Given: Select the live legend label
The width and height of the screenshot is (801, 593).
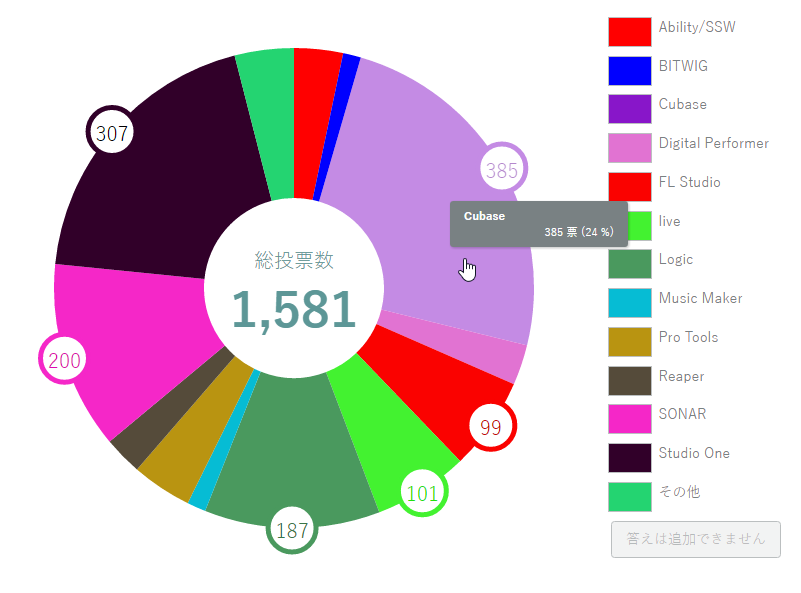Looking at the screenshot, I should tap(669, 221).
